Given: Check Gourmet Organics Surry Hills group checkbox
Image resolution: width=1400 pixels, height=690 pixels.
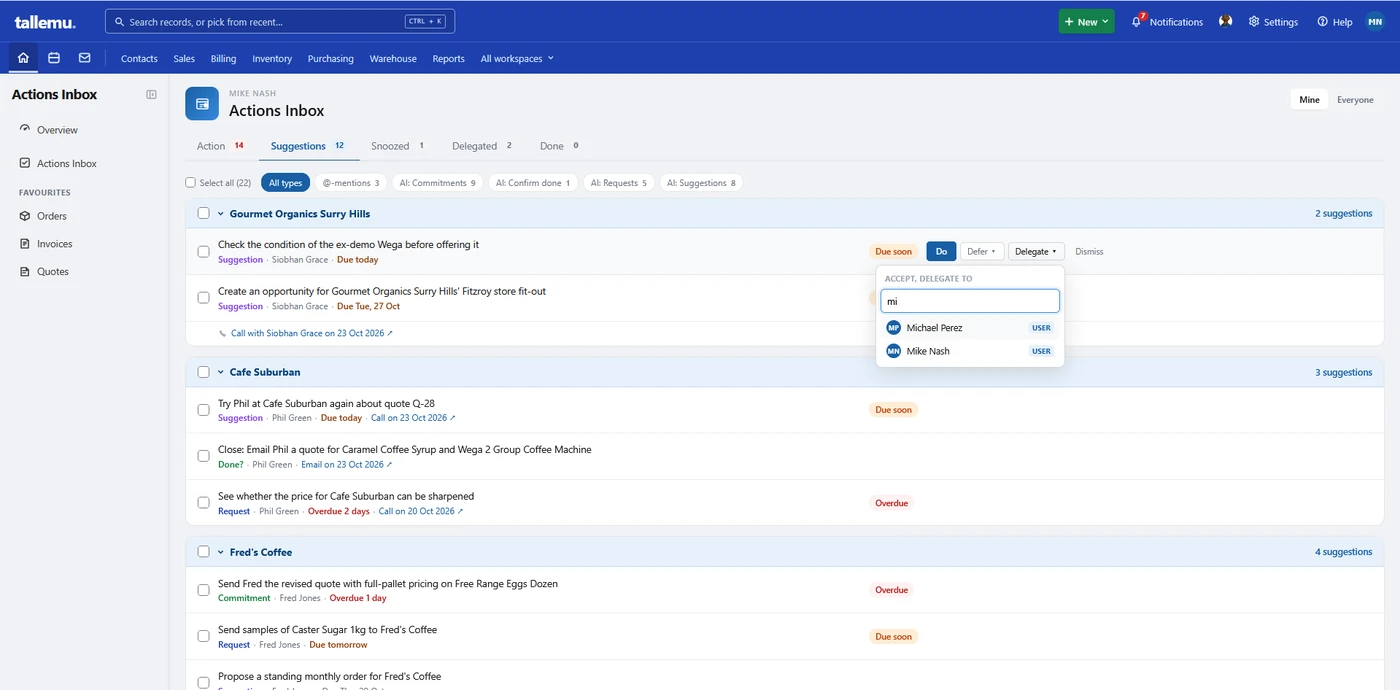Looking at the screenshot, I should click(204, 214).
